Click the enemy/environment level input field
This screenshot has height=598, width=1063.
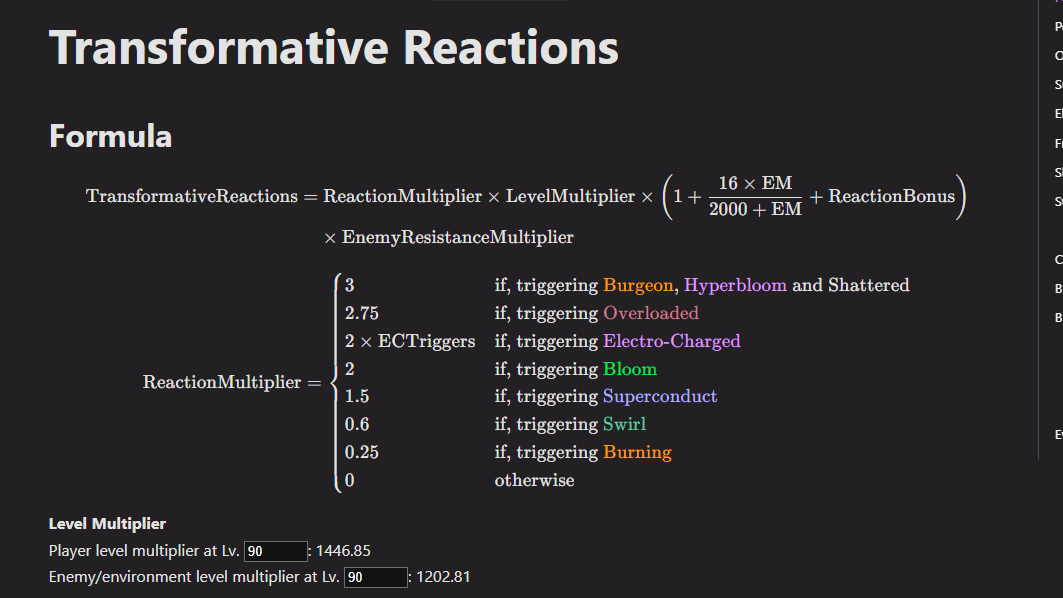tap(376, 577)
